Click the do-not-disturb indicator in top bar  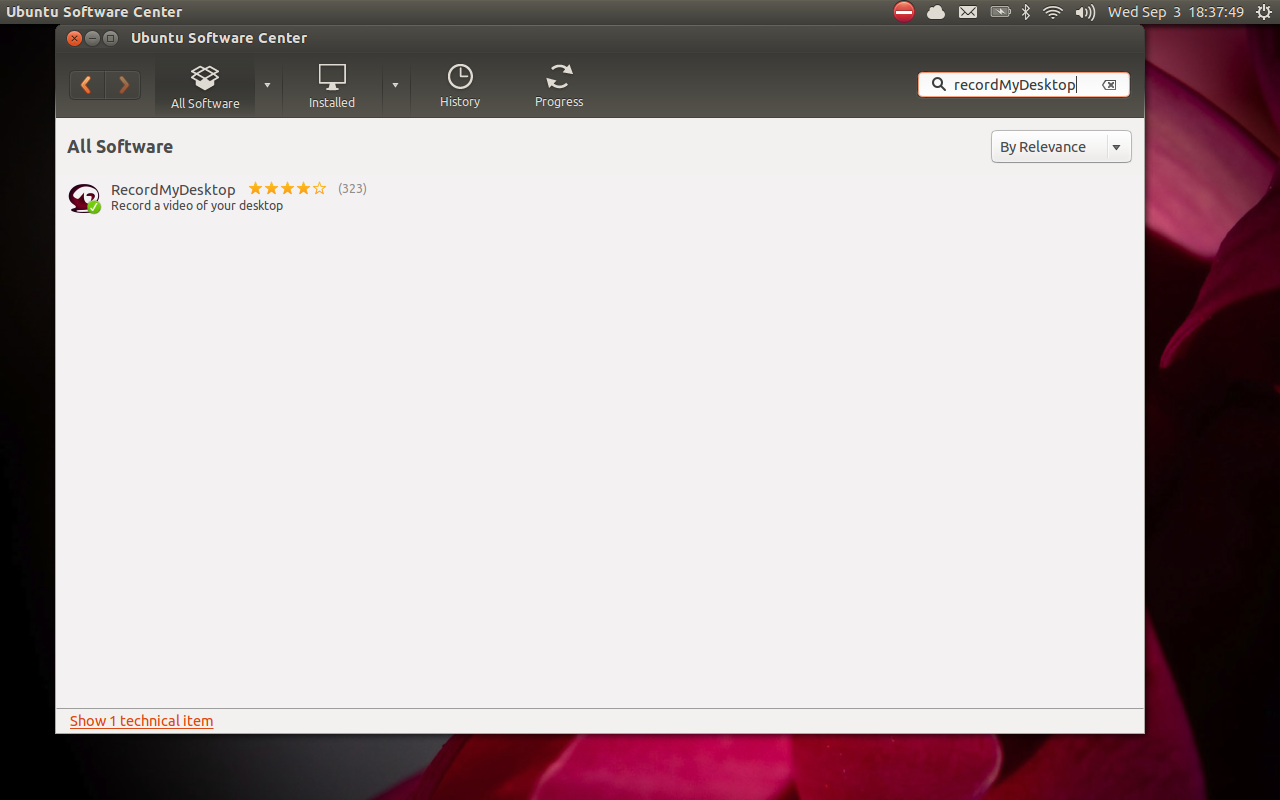(x=903, y=12)
